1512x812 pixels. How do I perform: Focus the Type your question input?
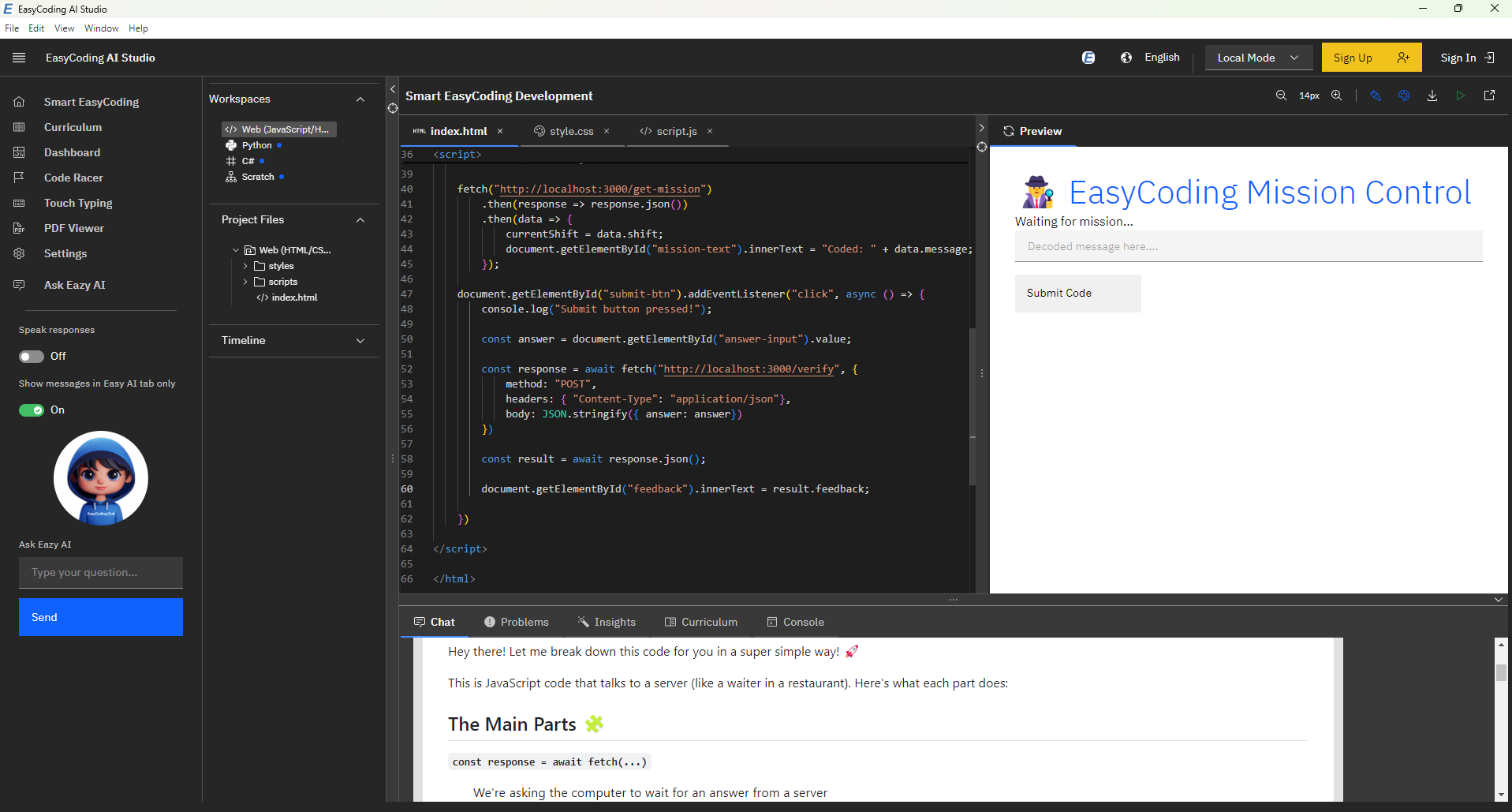(x=101, y=573)
